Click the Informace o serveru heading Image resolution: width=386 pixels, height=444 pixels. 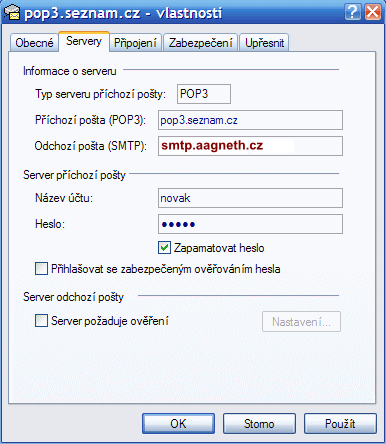tap(69, 71)
